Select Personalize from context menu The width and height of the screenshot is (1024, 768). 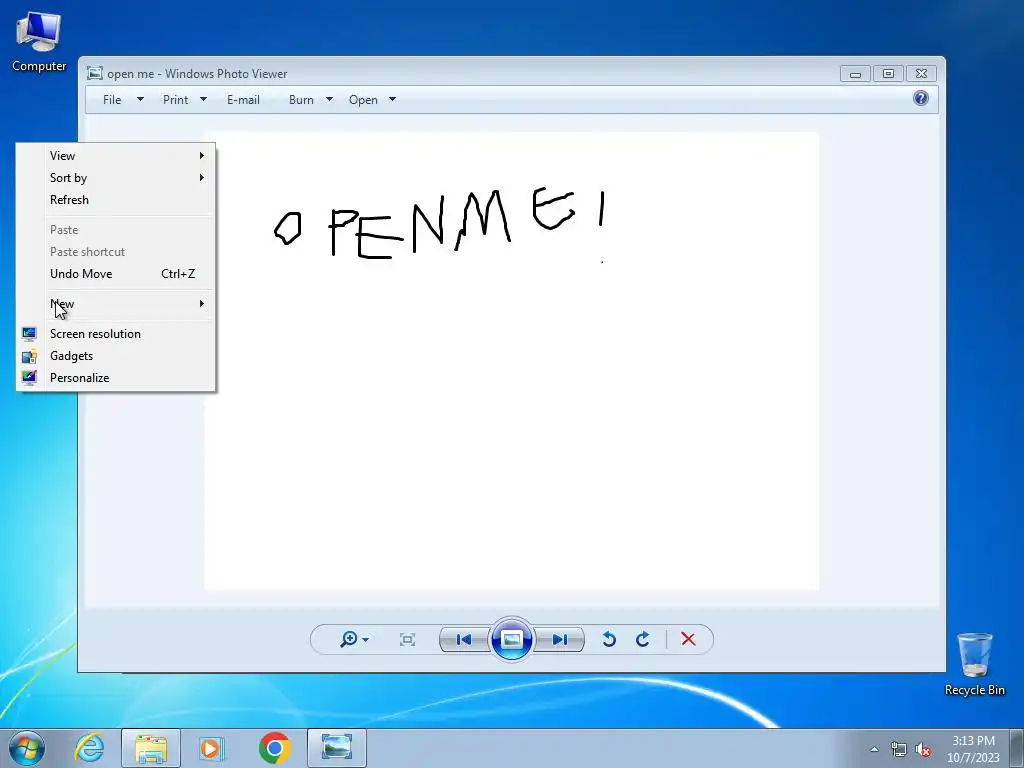point(116,377)
